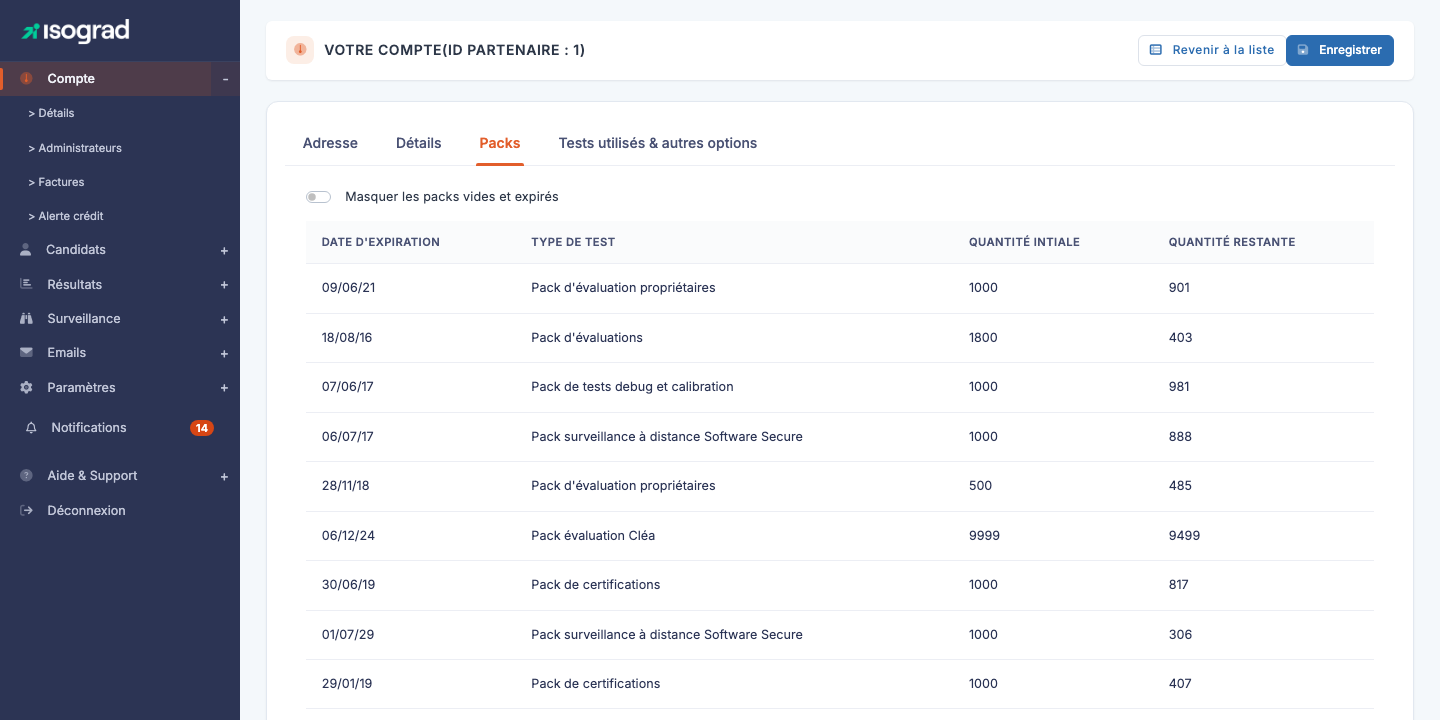Click Pack évaluation Cléa text
The width and height of the screenshot is (1440, 720).
[x=593, y=536]
